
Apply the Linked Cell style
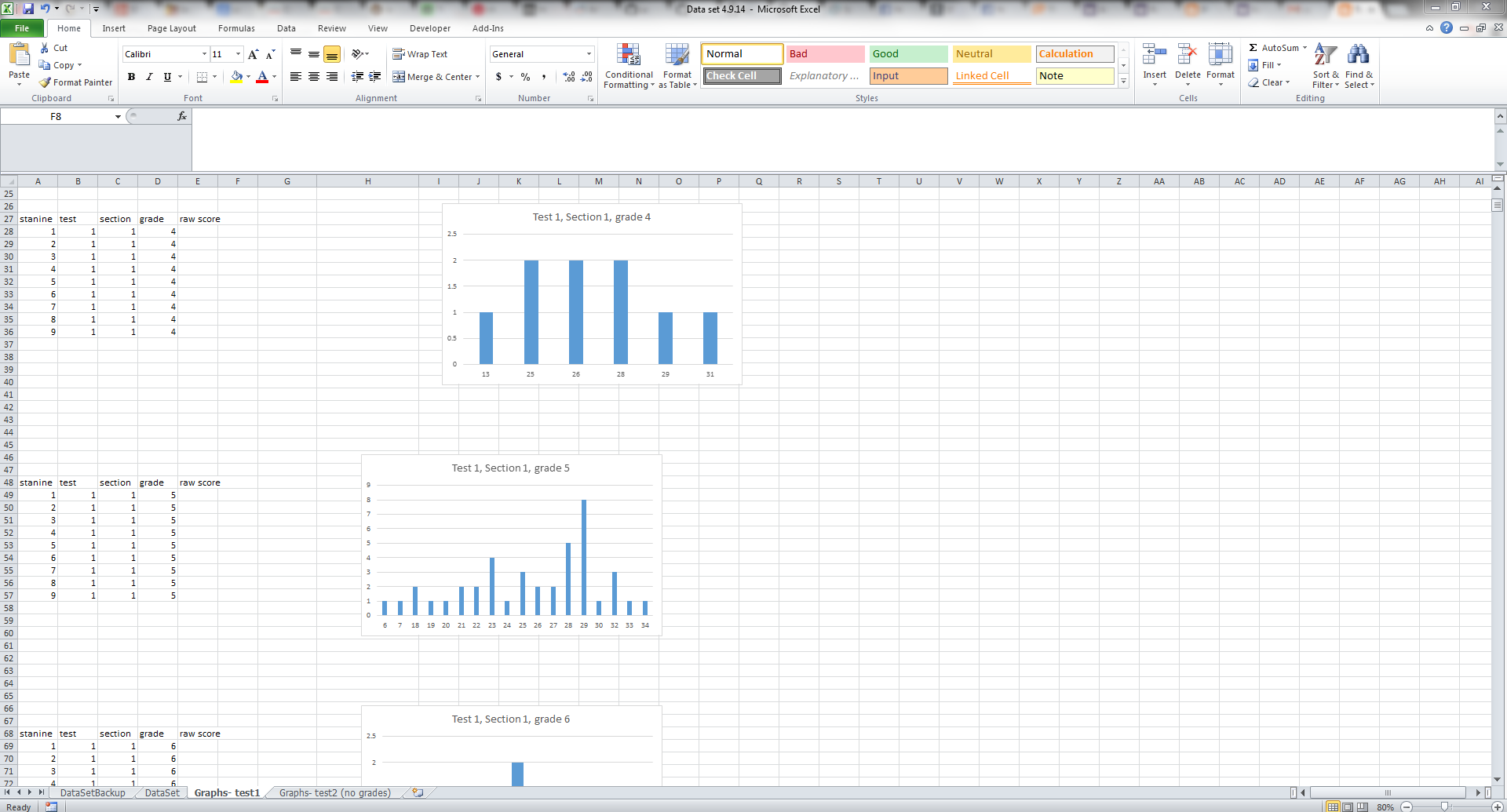pos(991,76)
